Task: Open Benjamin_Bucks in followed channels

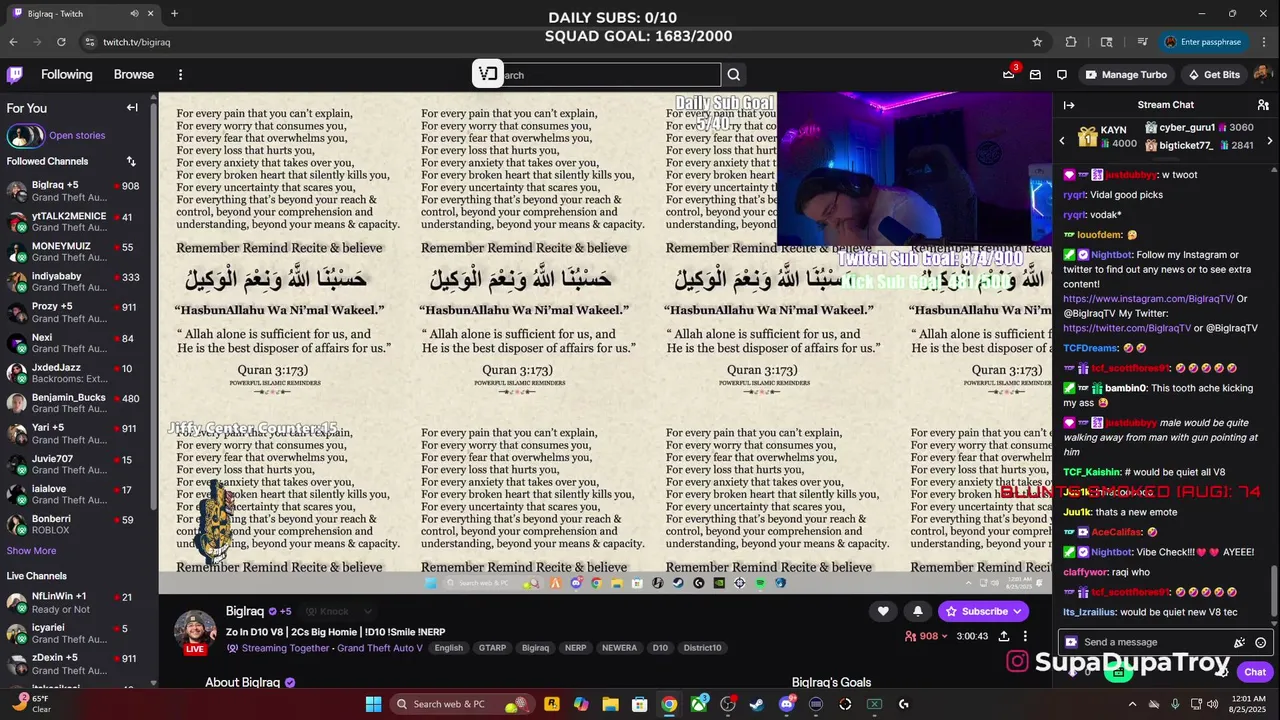Action: coord(77,404)
